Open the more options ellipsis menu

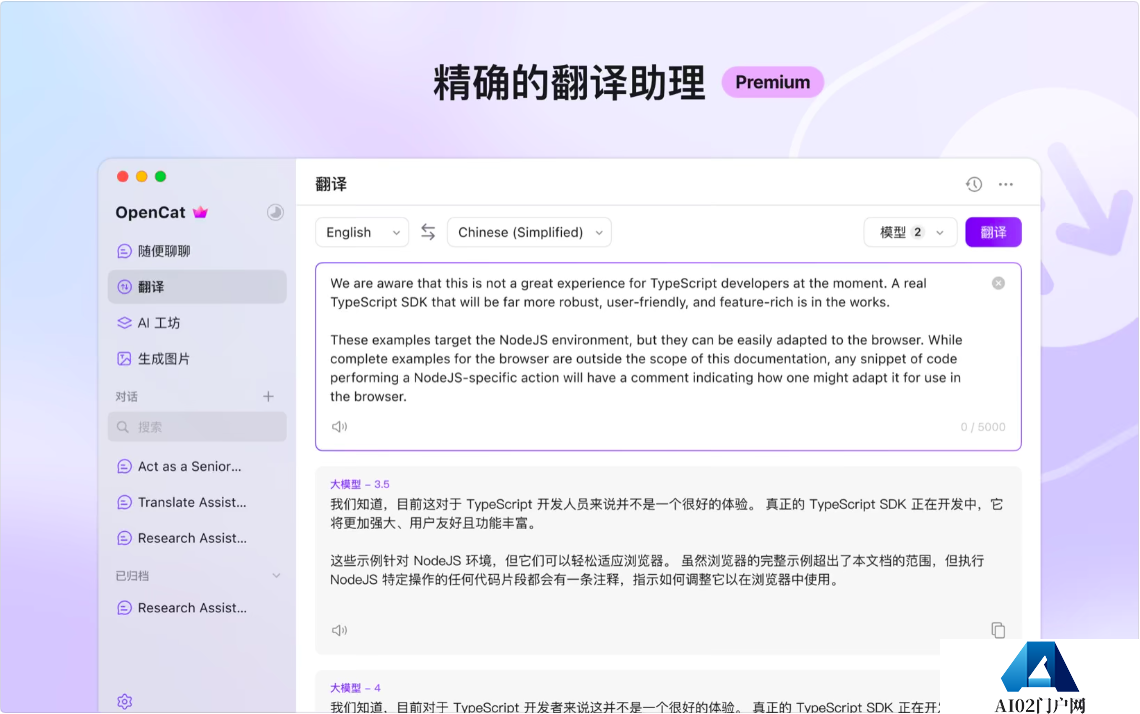click(x=1005, y=185)
